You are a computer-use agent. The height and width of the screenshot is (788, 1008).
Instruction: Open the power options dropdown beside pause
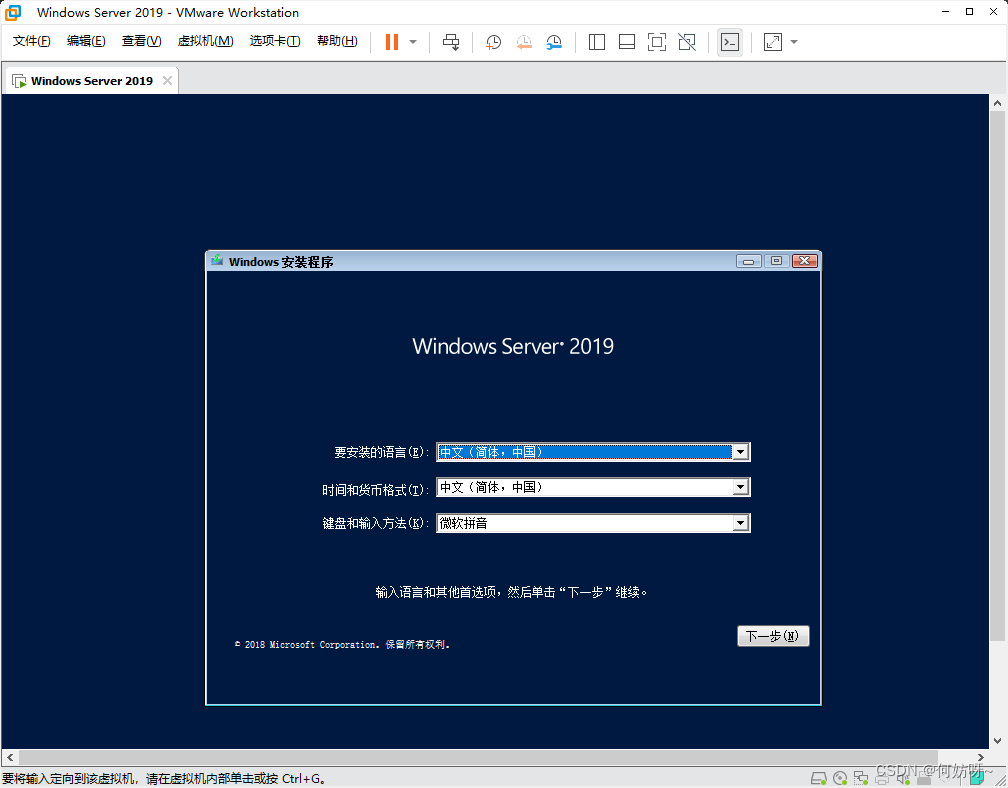[x=413, y=42]
